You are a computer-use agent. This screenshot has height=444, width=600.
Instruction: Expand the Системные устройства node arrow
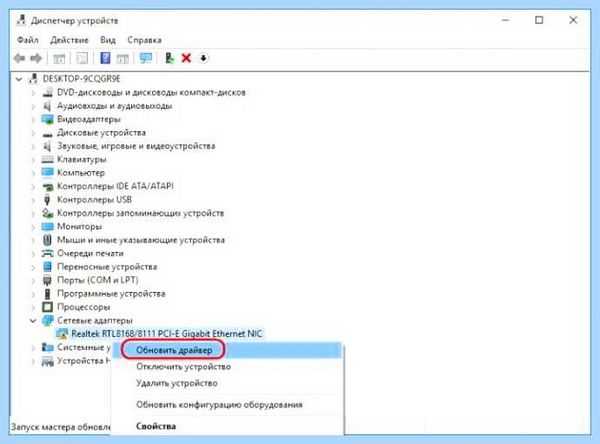pos(33,348)
